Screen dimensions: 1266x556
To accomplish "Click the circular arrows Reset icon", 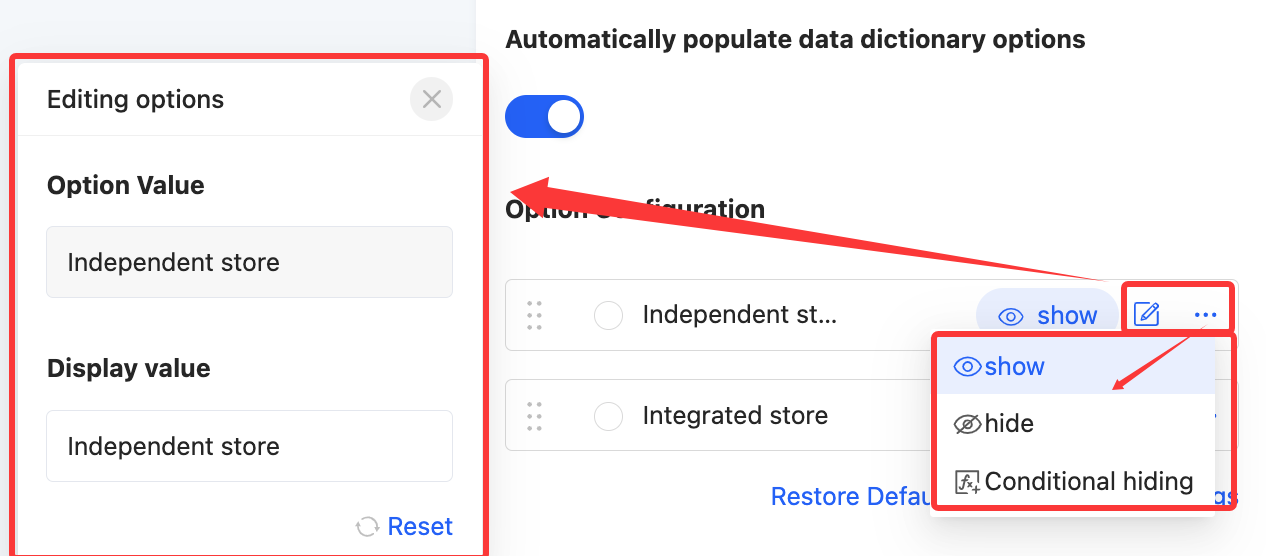I will pos(367,527).
